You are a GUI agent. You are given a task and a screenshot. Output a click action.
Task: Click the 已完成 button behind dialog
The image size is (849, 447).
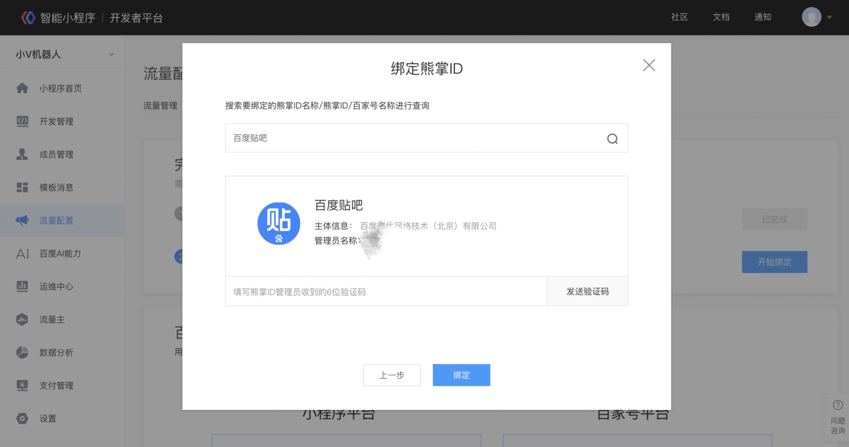tap(774, 219)
